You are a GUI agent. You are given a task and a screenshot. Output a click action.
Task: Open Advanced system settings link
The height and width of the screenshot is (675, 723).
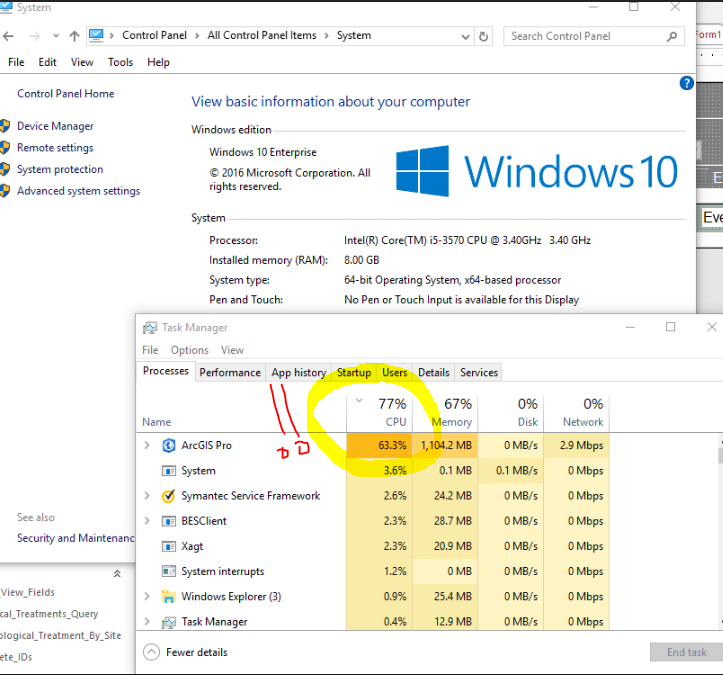point(79,191)
